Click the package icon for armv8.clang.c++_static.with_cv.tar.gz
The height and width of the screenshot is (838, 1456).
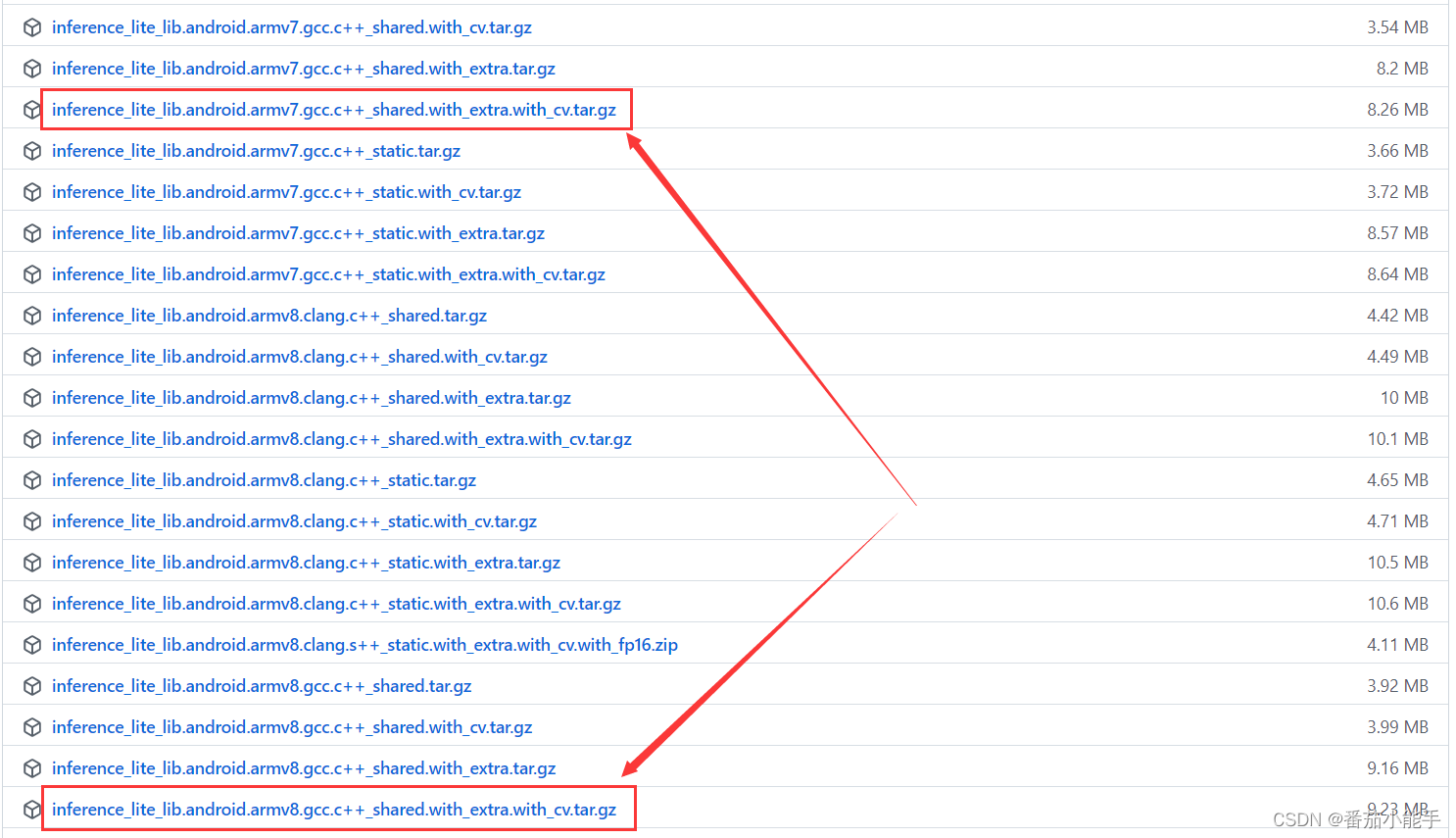(31, 520)
